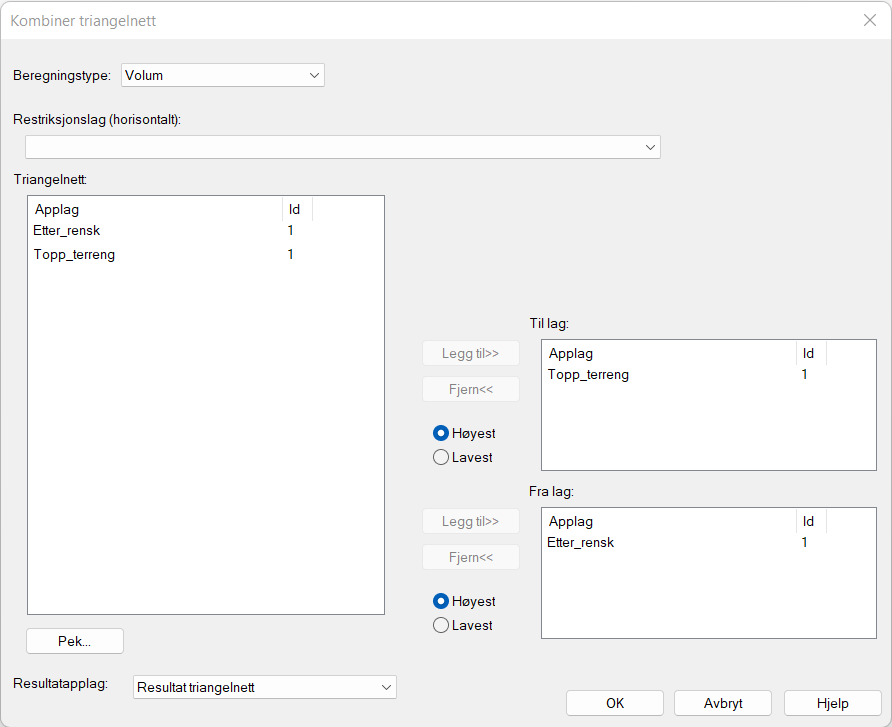This screenshot has width=892, height=727.
Task: Click Fjern<< next to Fra lag
Action: (x=470, y=557)
